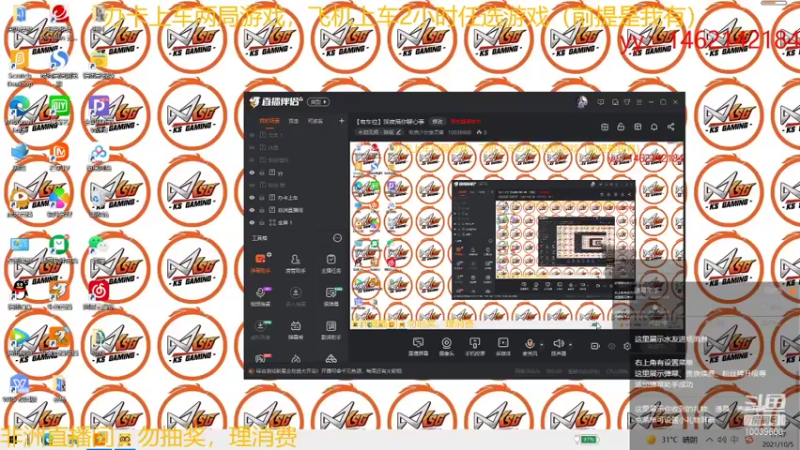Expand the speaker options arrow
This screenshot has height=450, width=800.
(570, 344)
